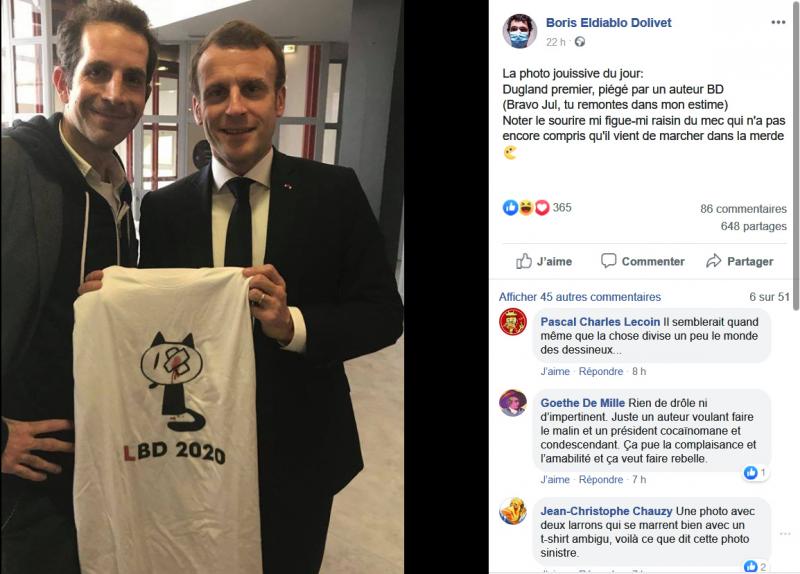Open the post options three-dots menu
The height and width of the screenshot is (574, 800).
coord(778,22)
